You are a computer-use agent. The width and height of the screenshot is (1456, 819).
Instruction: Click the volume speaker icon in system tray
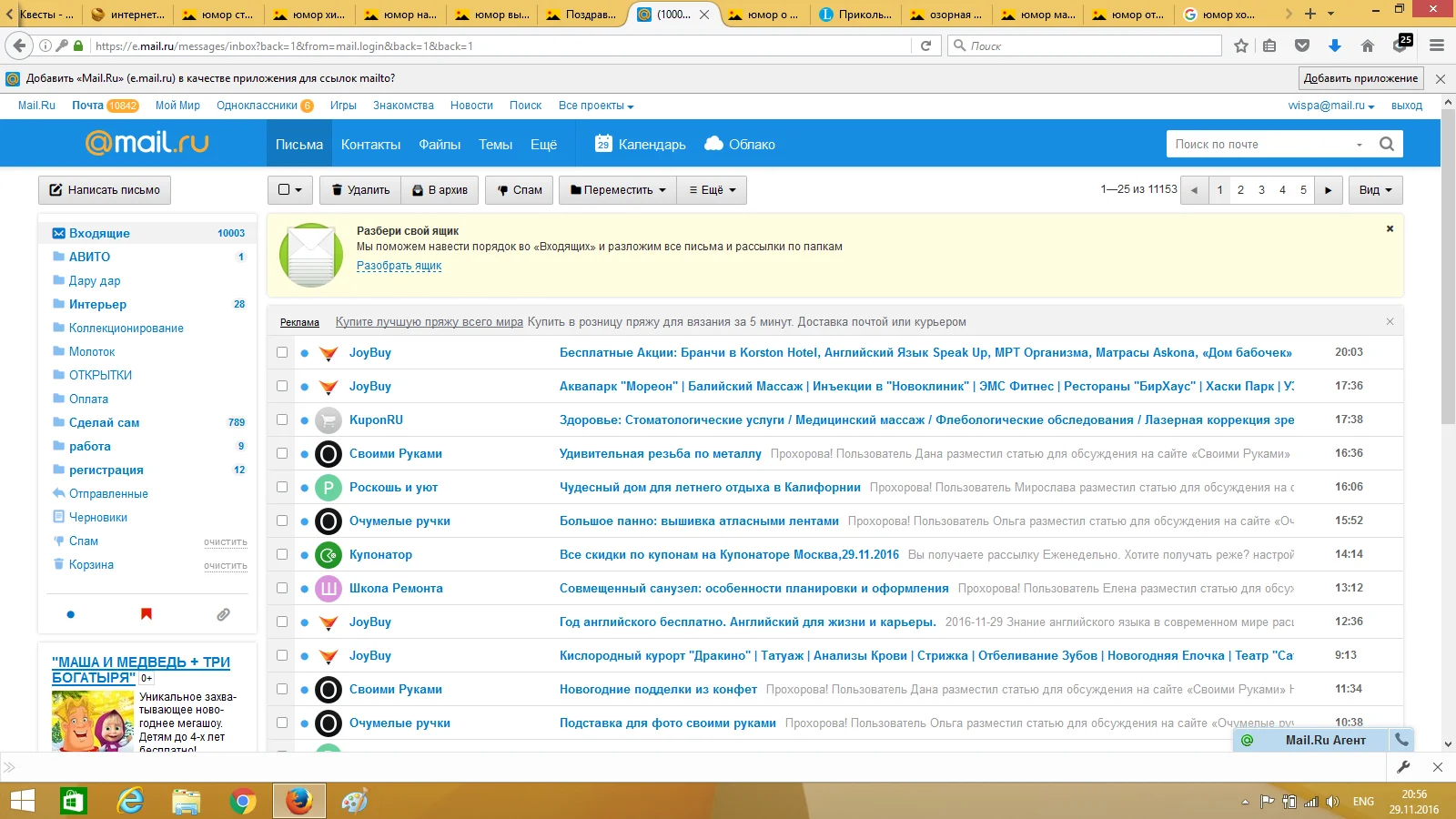(1333, 802)
